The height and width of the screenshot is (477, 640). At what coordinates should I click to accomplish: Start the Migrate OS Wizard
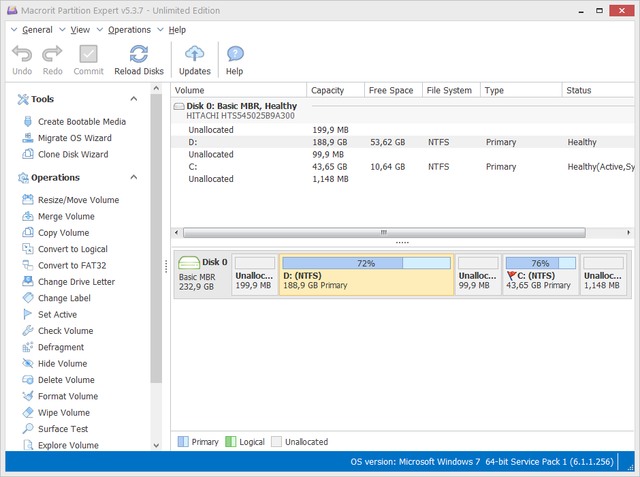(74, 138)
